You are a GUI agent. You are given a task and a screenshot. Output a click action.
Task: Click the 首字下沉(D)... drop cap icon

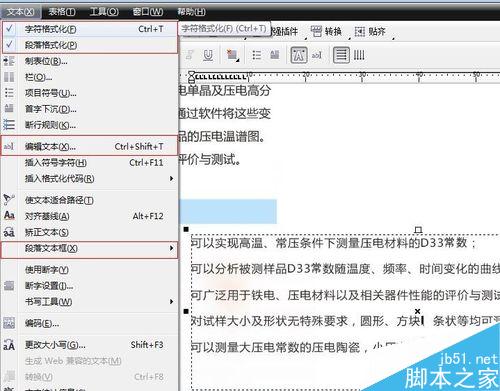pyautogui.click(x=9, y=109)
